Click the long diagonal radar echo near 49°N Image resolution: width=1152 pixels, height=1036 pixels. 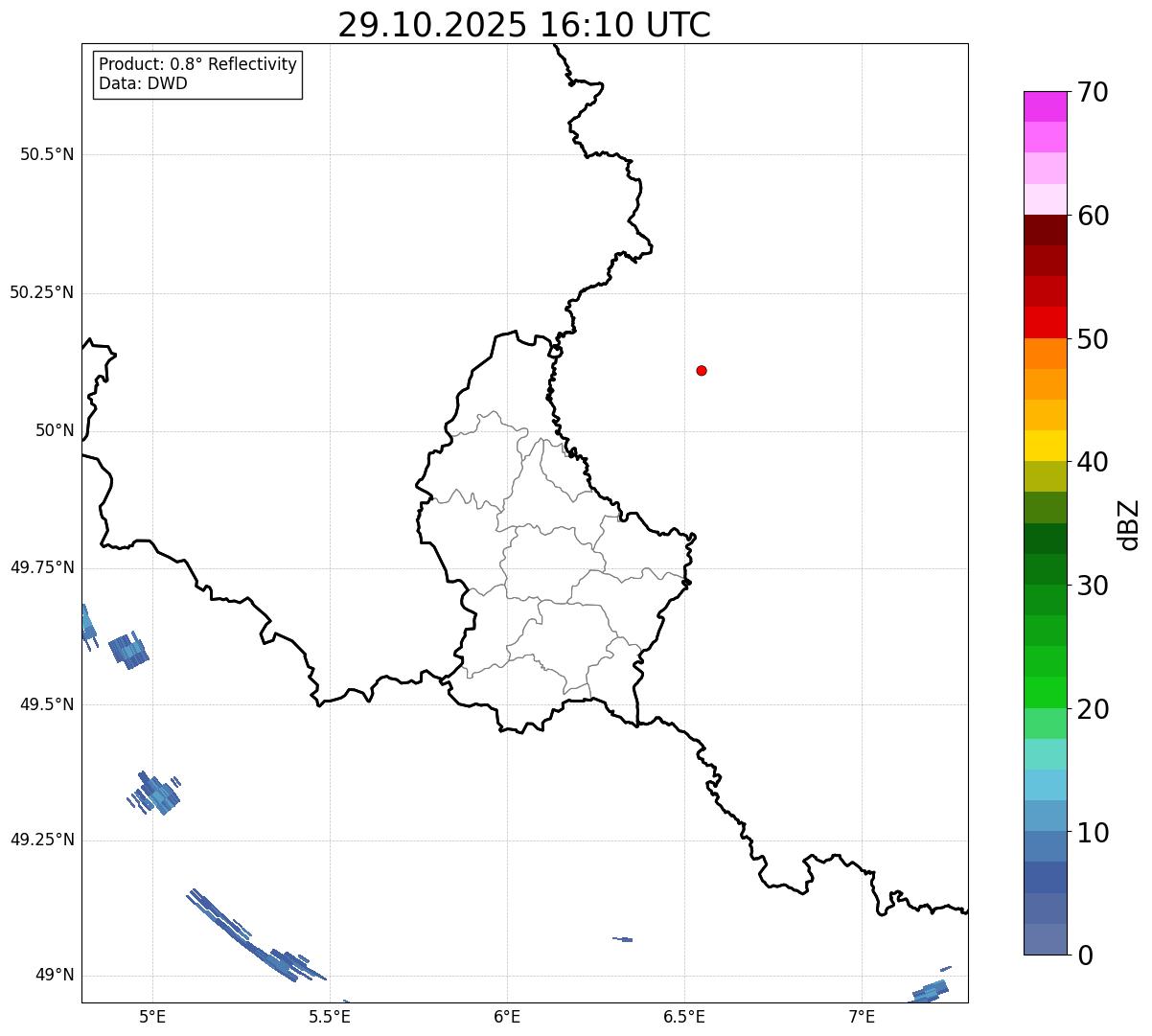pos(255,936)
